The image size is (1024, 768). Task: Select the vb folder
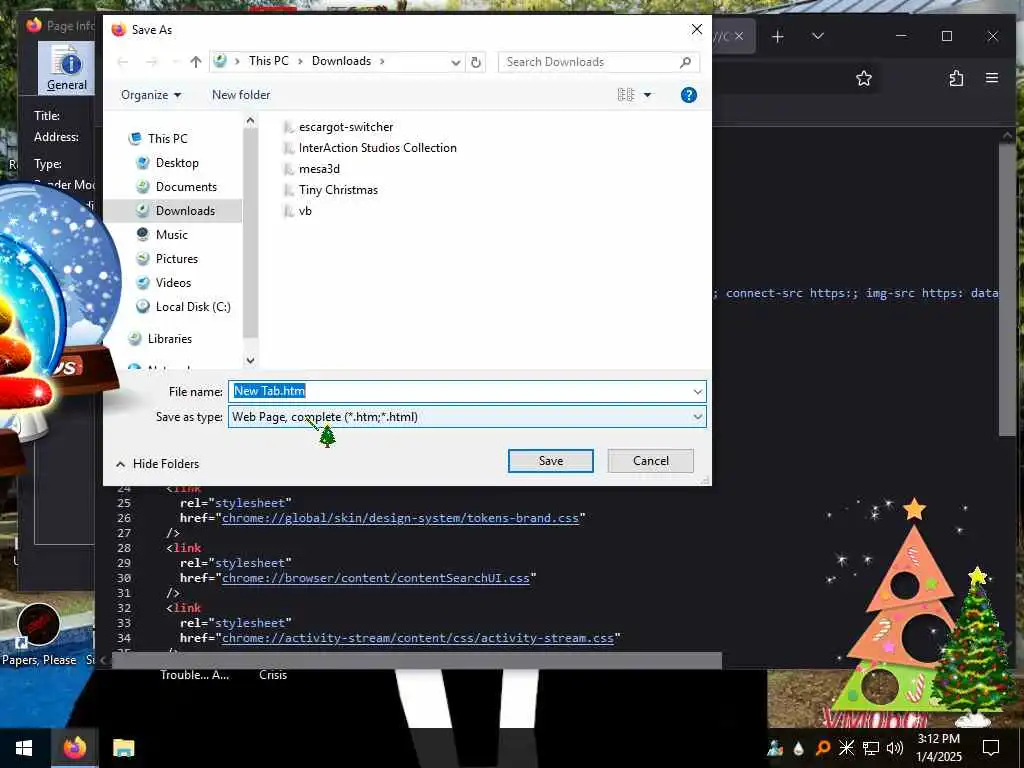pos(298,211)
